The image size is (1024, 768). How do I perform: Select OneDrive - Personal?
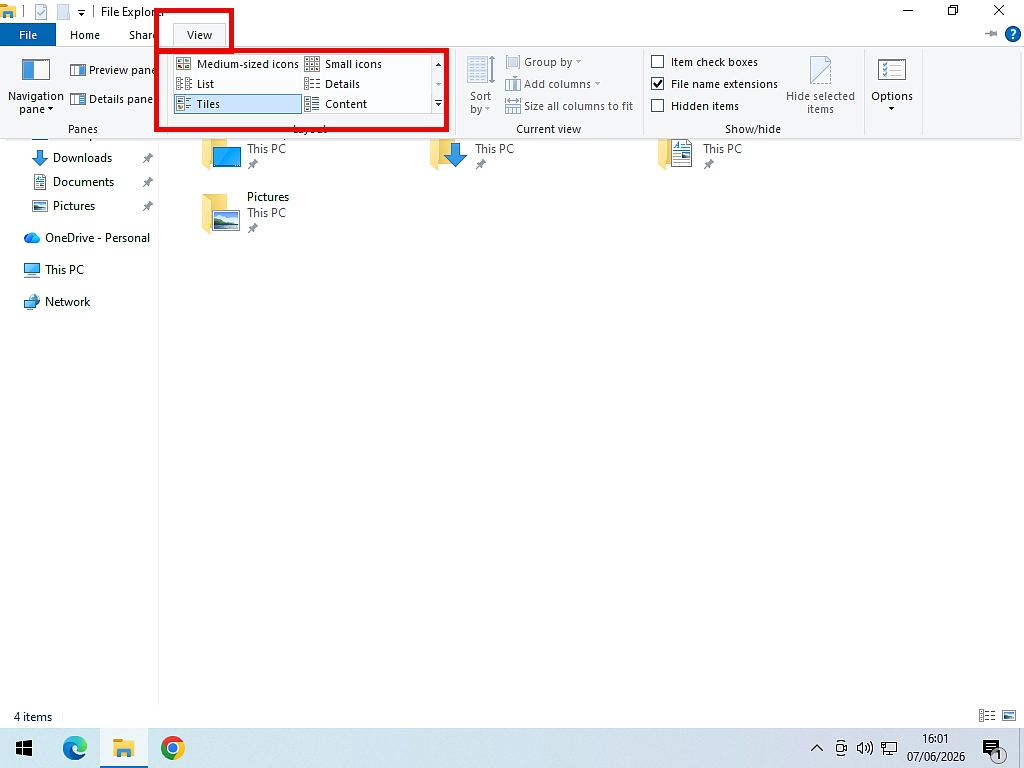pyautogui.click(x=87, y=238)
